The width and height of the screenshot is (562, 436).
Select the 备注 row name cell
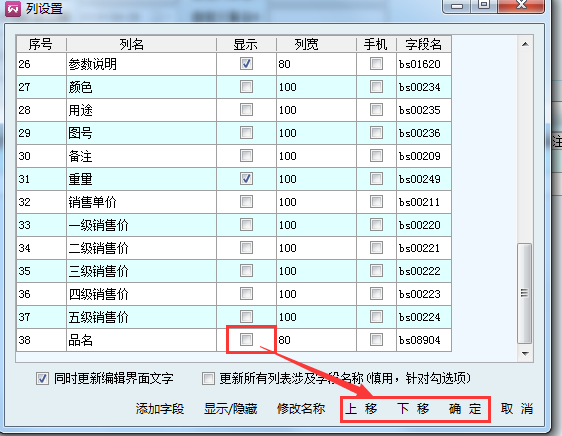click(x=141, y=156)
